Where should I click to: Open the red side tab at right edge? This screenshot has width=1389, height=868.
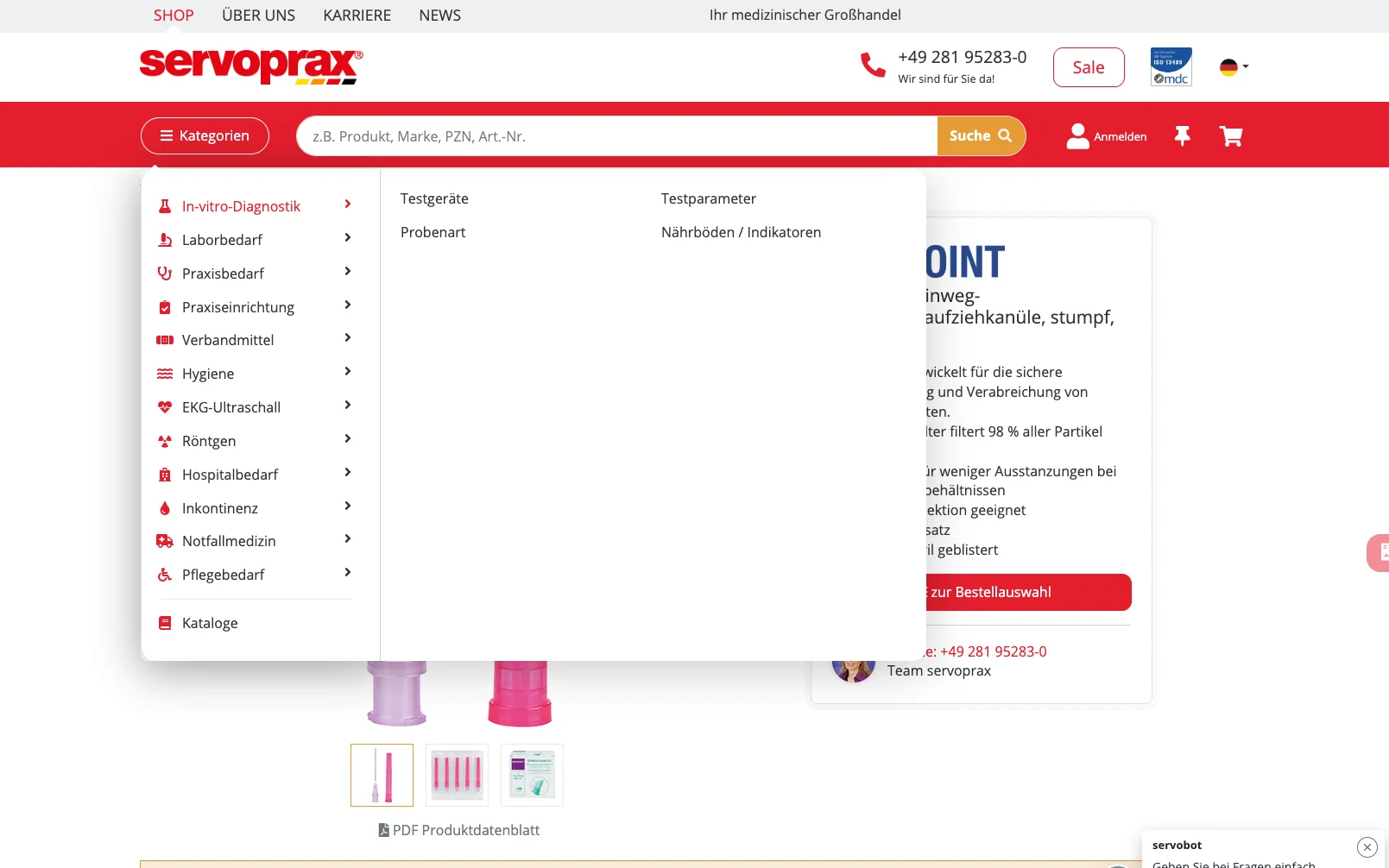pyautogui.click(x=1379, y=553)
